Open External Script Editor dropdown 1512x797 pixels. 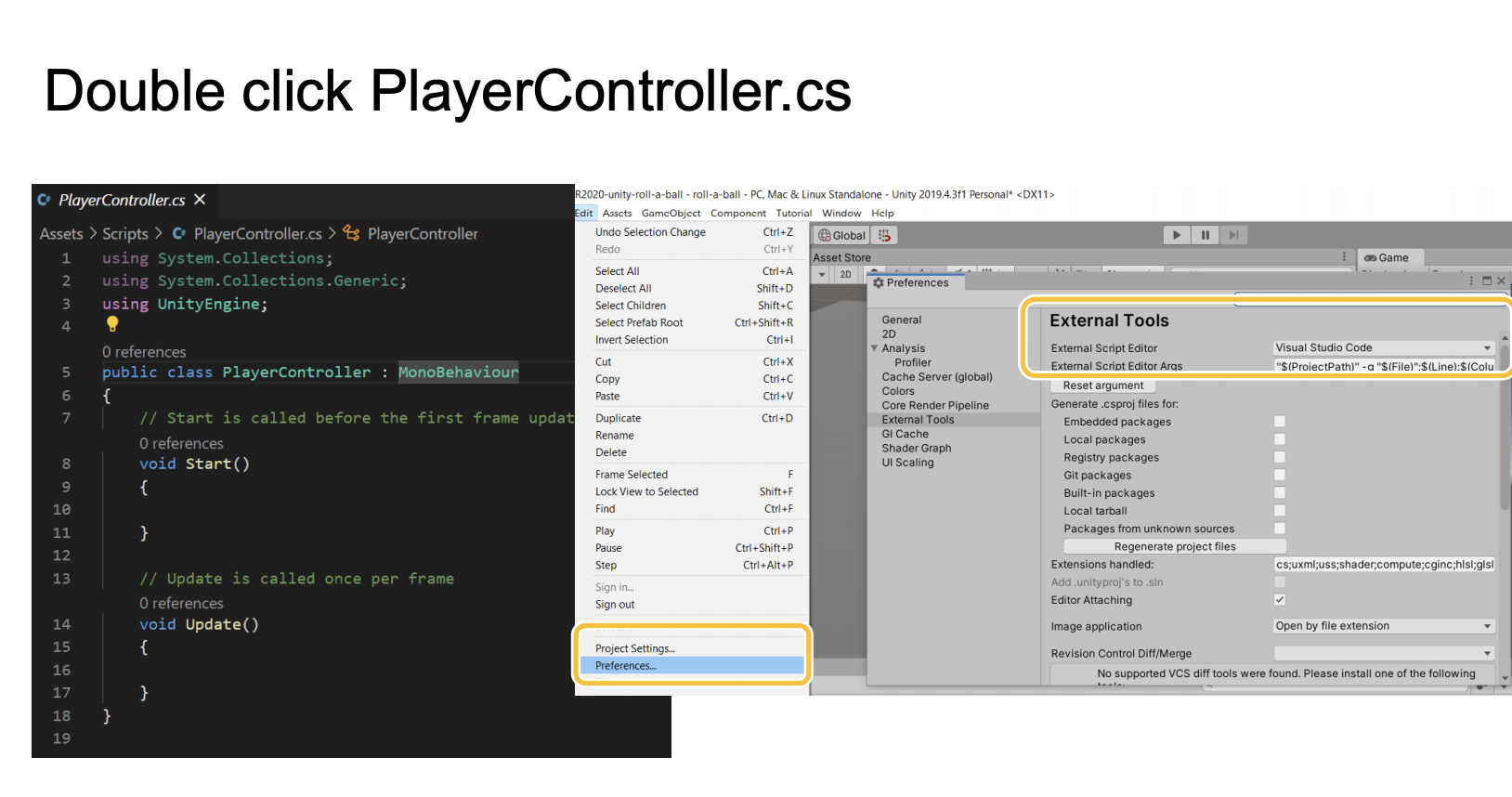[x=1384, y=348]
